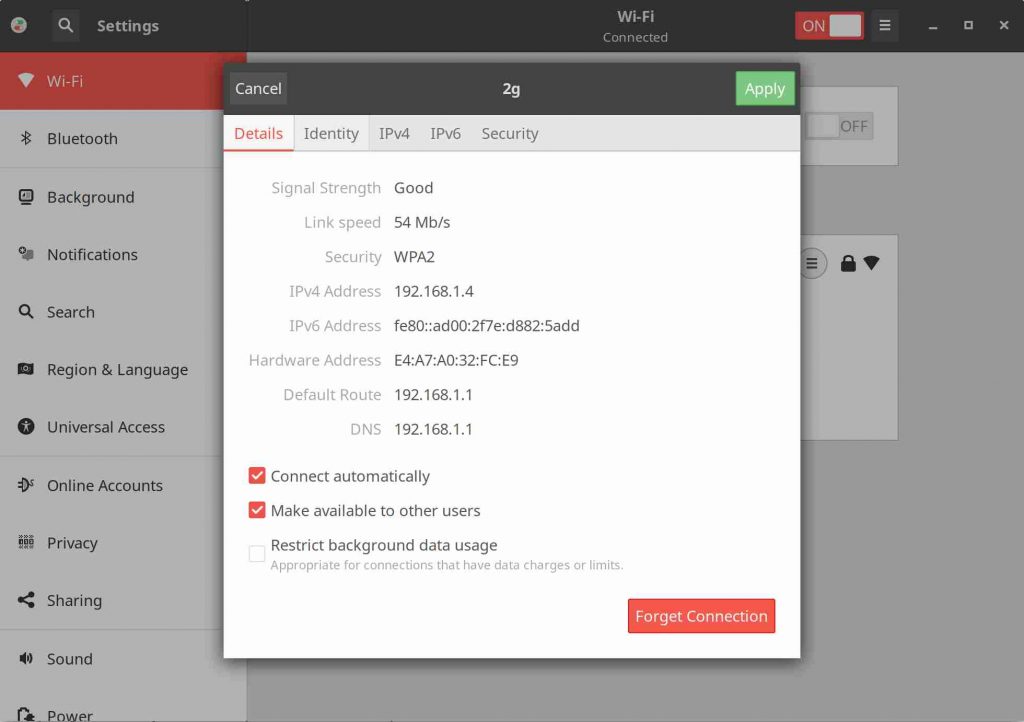Select the Universal Access sidebar icon
Image resolution: width=1024 pixels, height=722 pixels.
click(25, 427)
